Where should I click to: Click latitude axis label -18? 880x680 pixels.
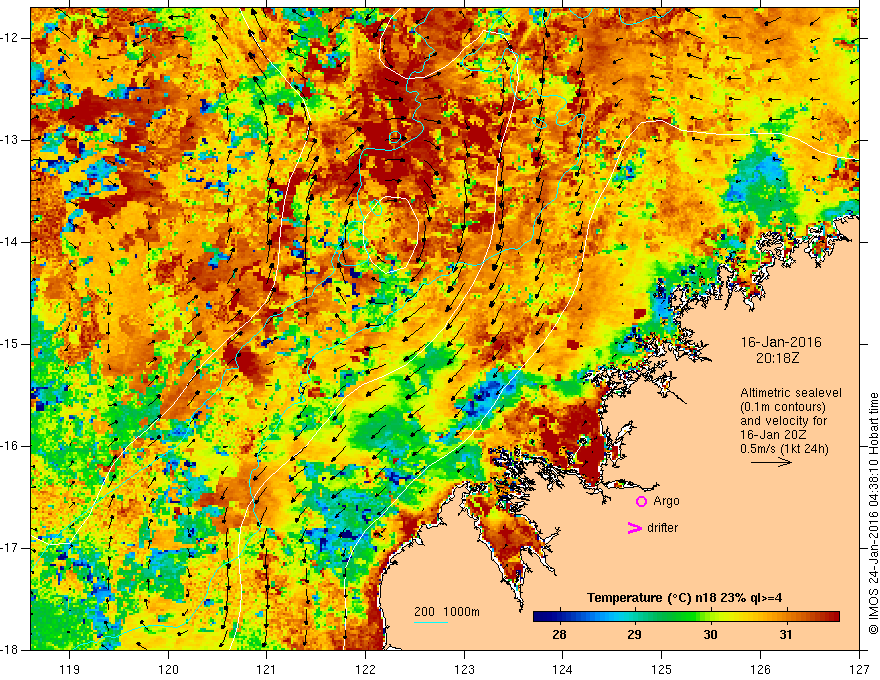click(10, 650)
